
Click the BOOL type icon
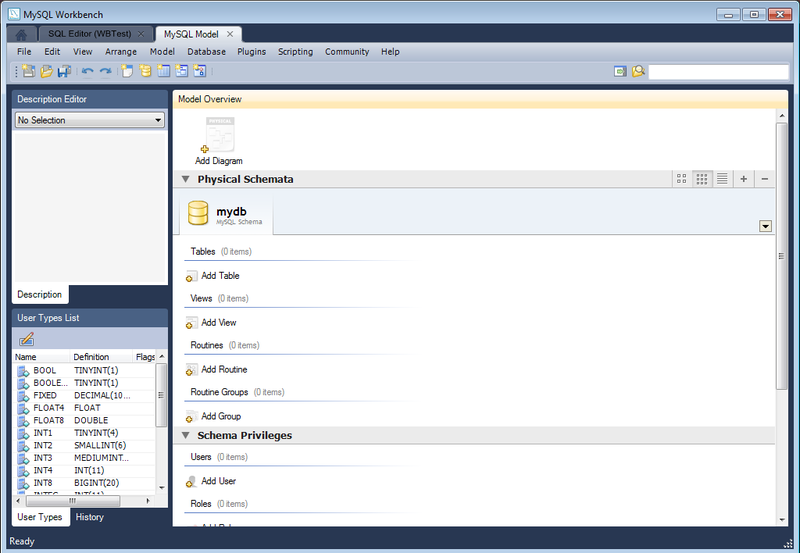click(23, 371)
